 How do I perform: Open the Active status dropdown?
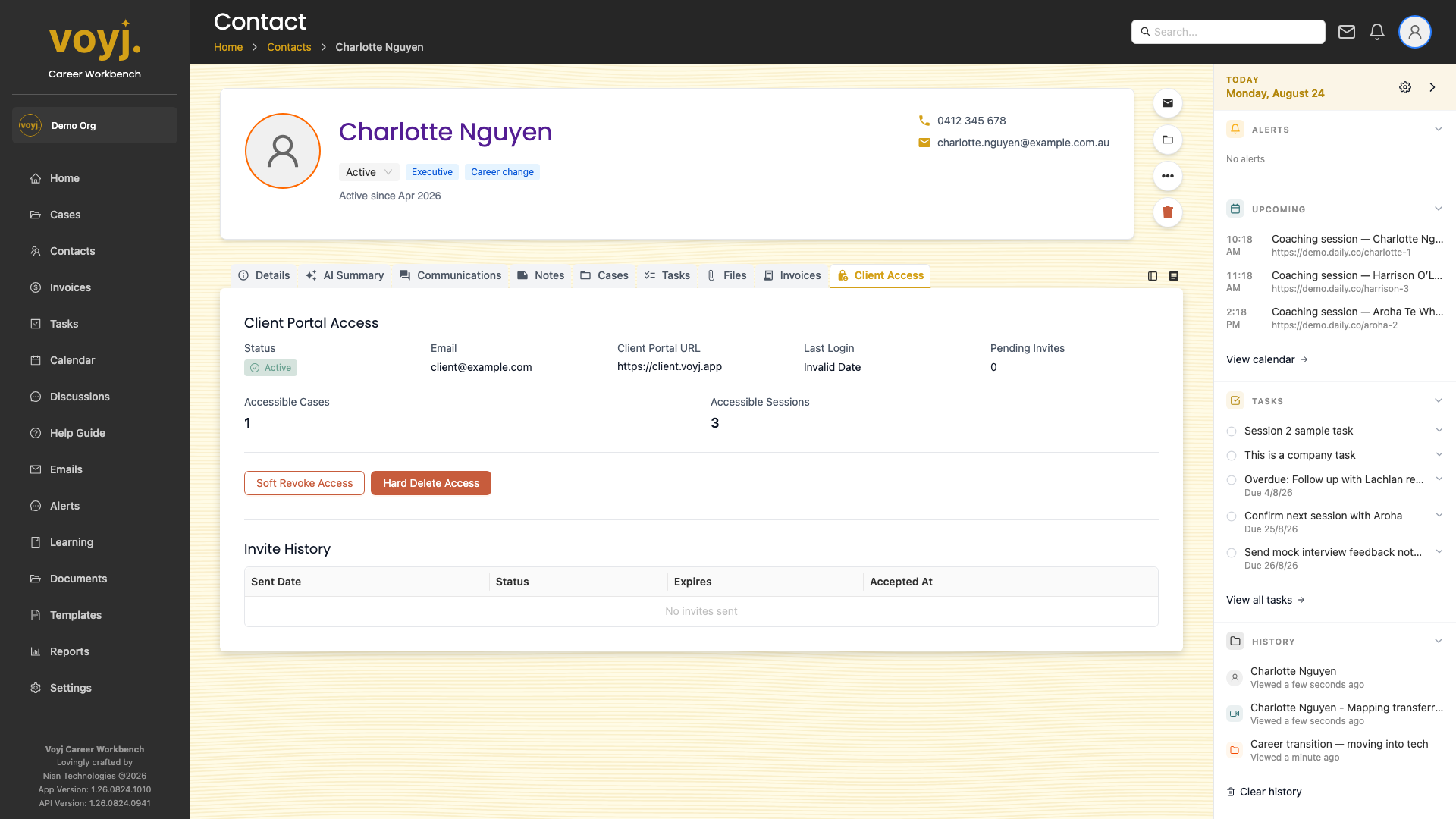[x=369, y=172]
